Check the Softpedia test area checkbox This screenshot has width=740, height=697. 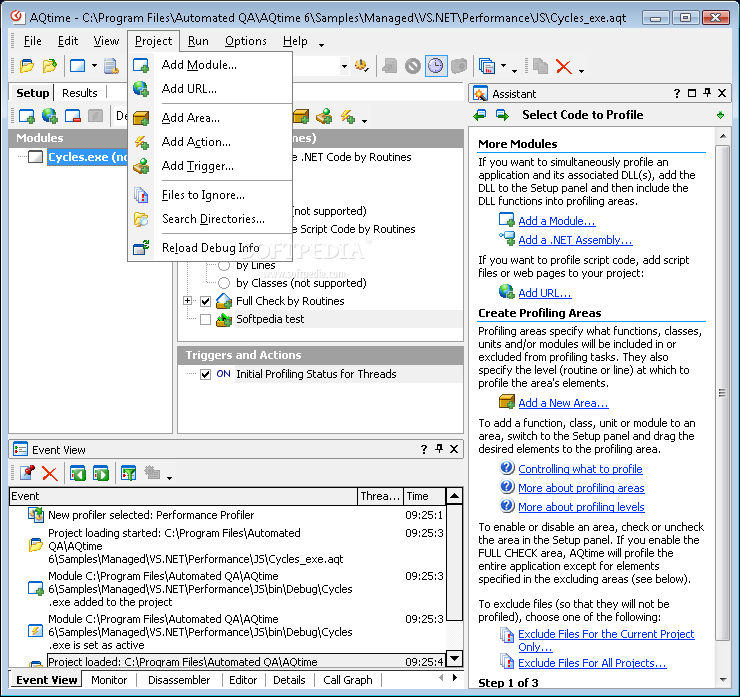point(205,319)
